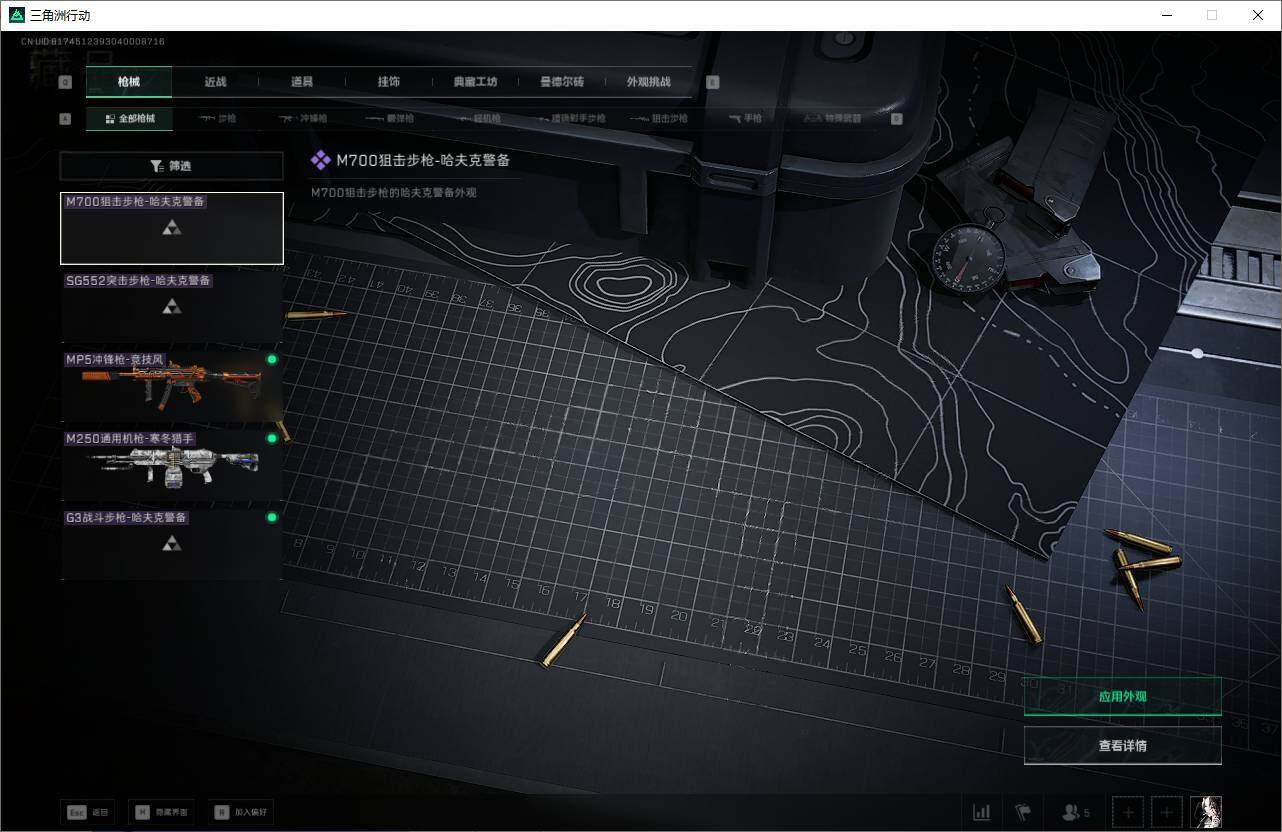The image size is (1282, 832).
Task: Select the MP5冲锋枪-竞技风 skin thumbnail
Action: tap(171, 386)
